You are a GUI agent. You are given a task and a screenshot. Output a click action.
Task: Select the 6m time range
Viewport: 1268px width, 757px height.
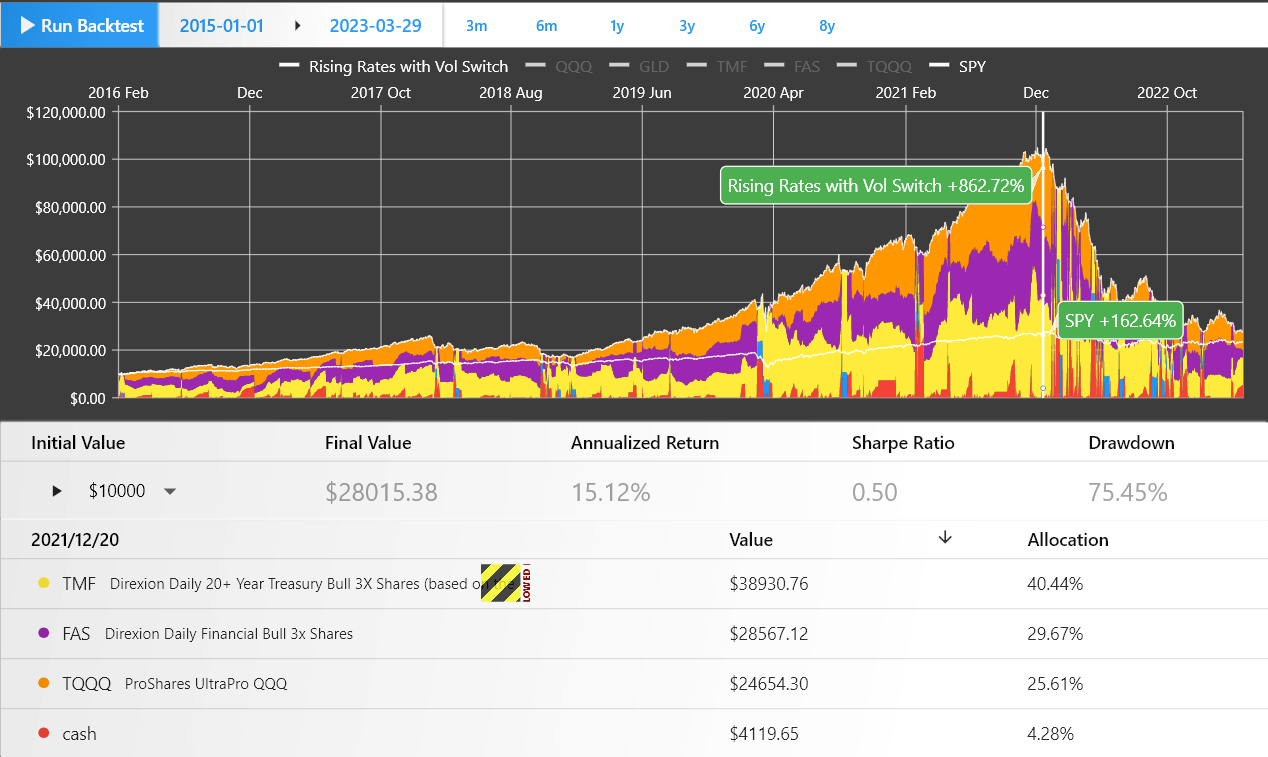click(x=546, y=26)
